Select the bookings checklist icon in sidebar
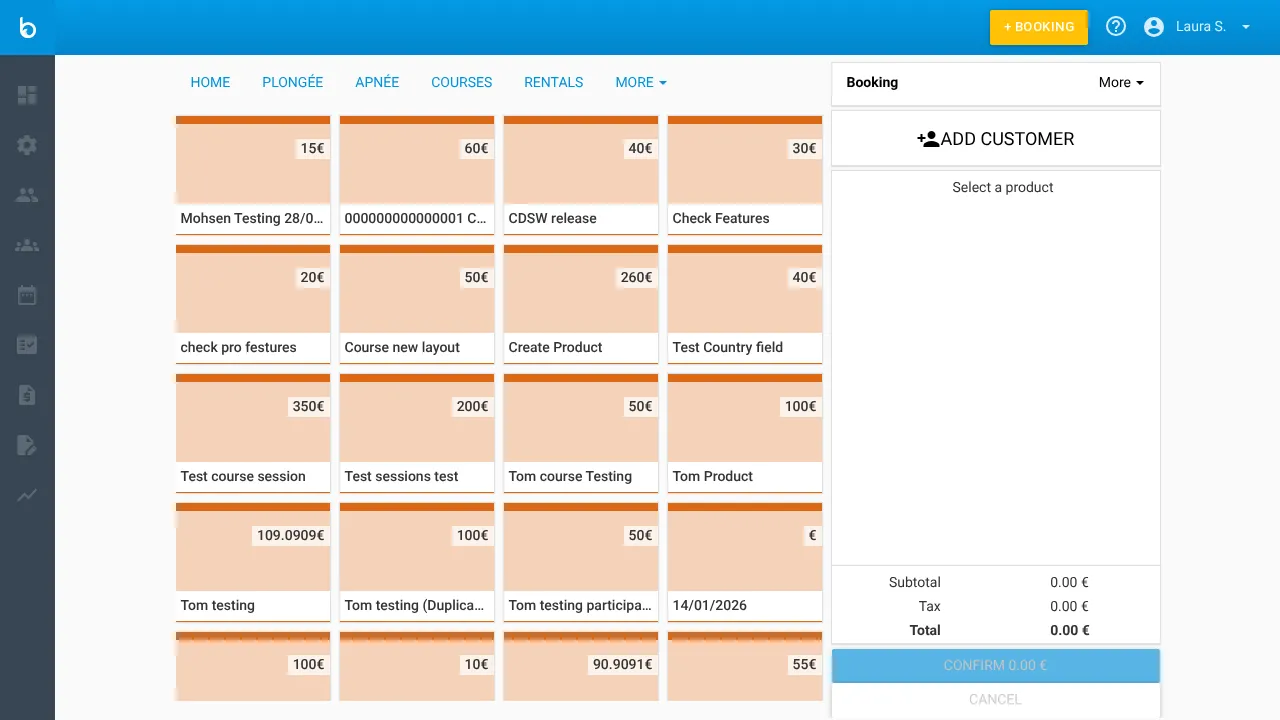1280x720 pixels. click(27, 345)
